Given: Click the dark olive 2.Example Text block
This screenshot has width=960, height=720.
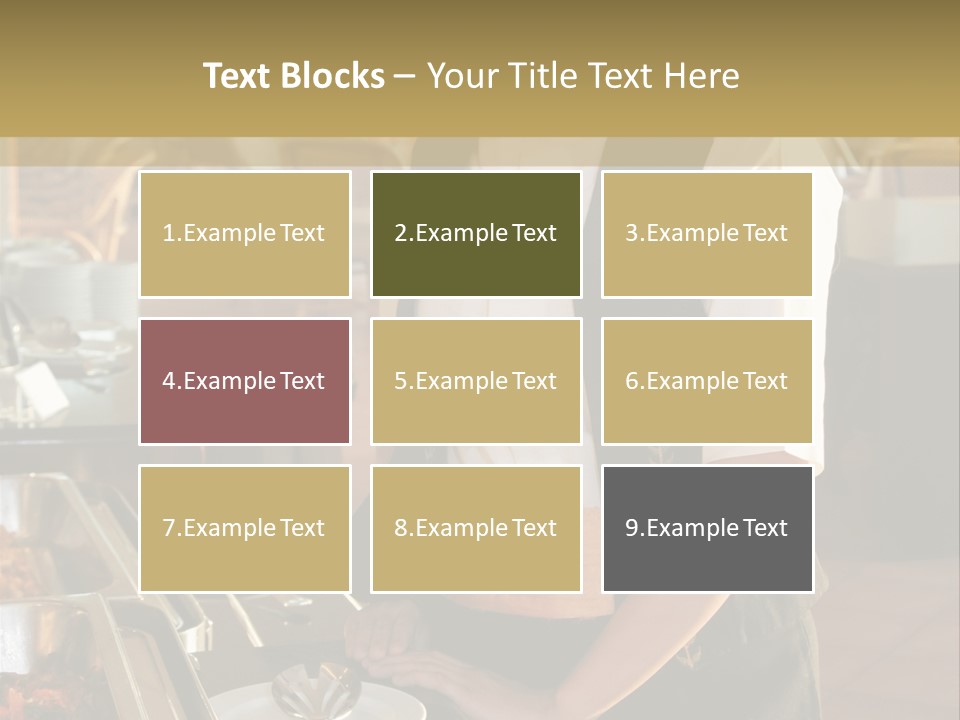Looking at the screenshot, I should (476, 234).
